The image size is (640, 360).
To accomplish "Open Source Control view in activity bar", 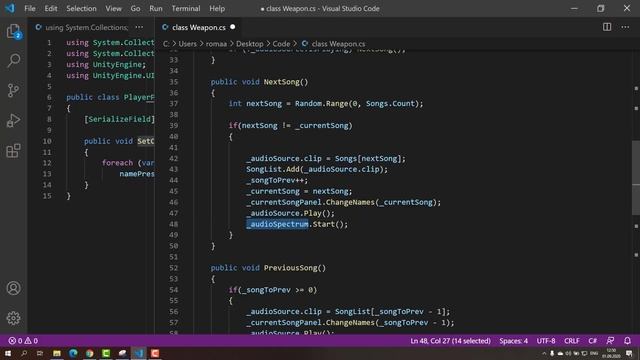I will coord(13,90).
